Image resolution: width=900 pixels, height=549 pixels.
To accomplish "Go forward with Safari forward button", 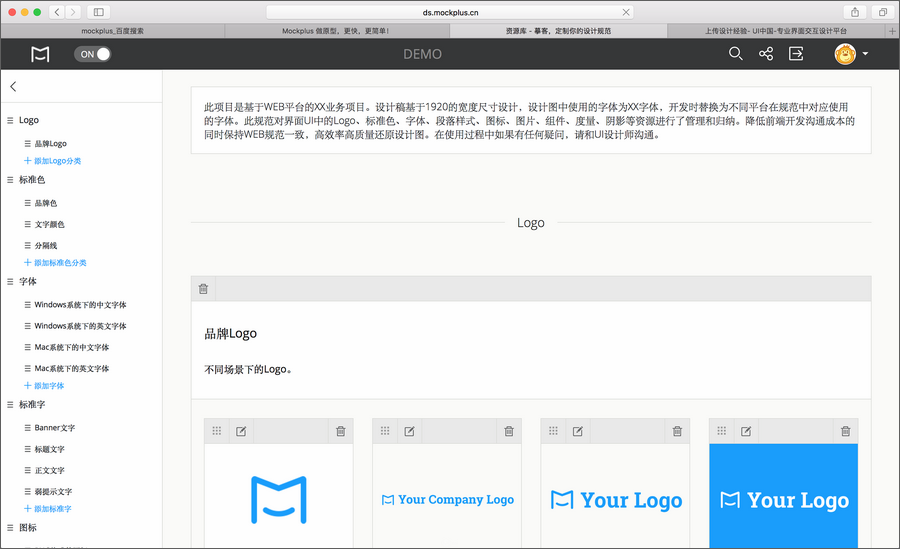I will pyautogui.click(x=73, y=12).
